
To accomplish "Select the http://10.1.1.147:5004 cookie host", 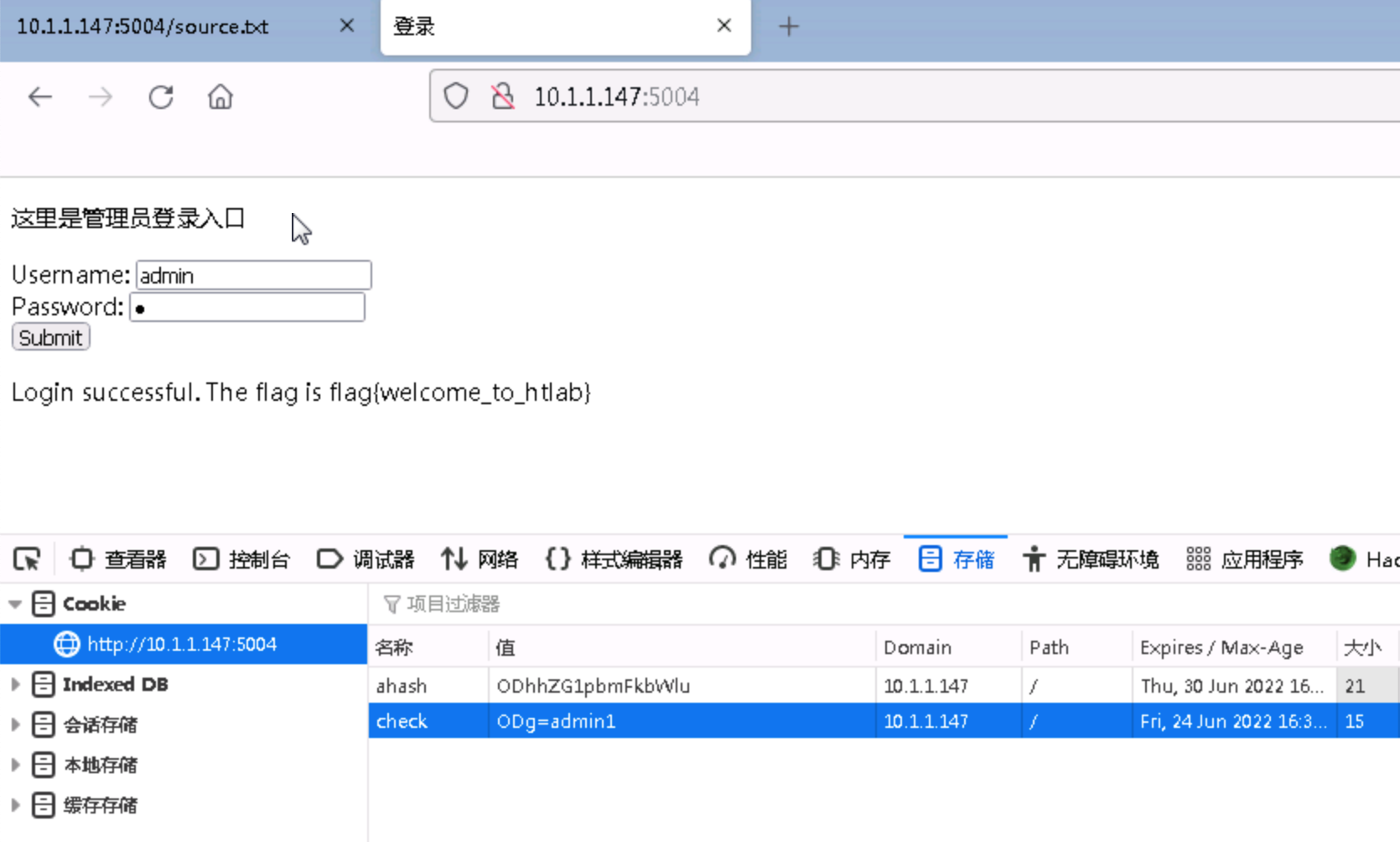I will coord(183,644).
